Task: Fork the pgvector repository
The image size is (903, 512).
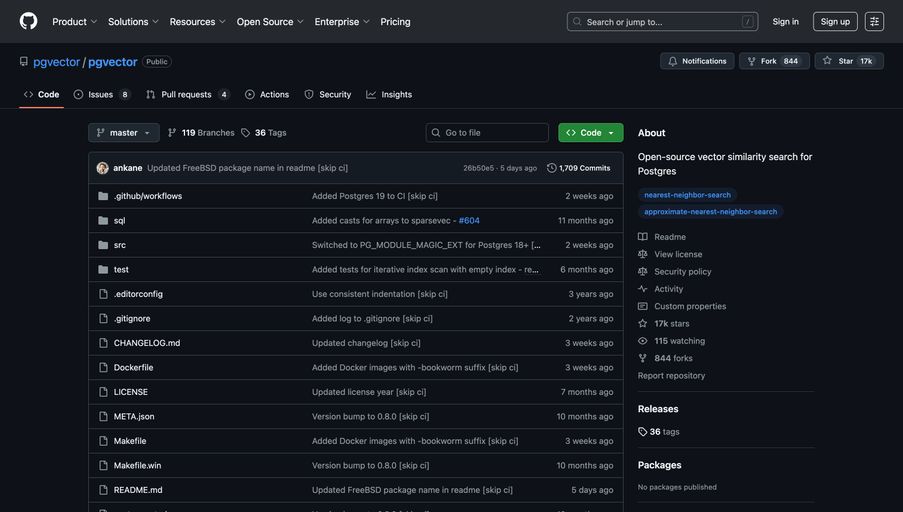Action: point(772,61)
